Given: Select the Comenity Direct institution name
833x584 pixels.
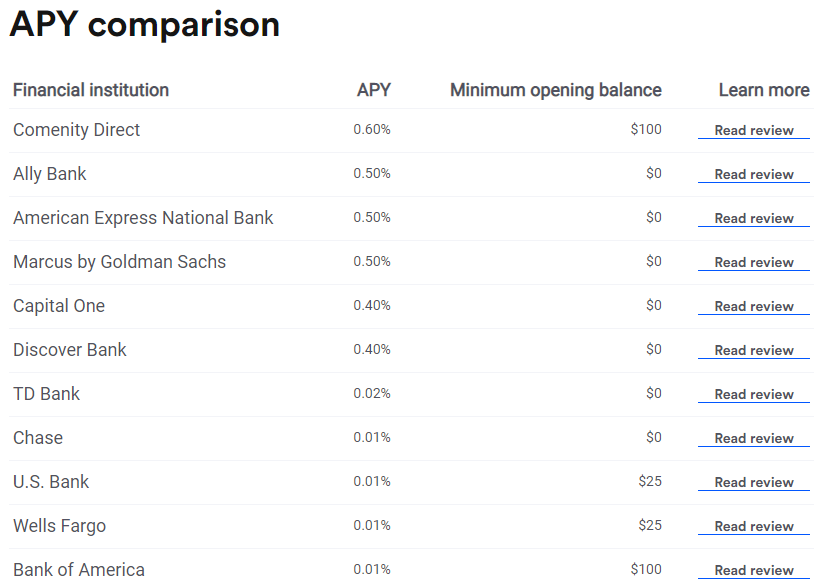Looking at the screenshot, I should 77,130.
